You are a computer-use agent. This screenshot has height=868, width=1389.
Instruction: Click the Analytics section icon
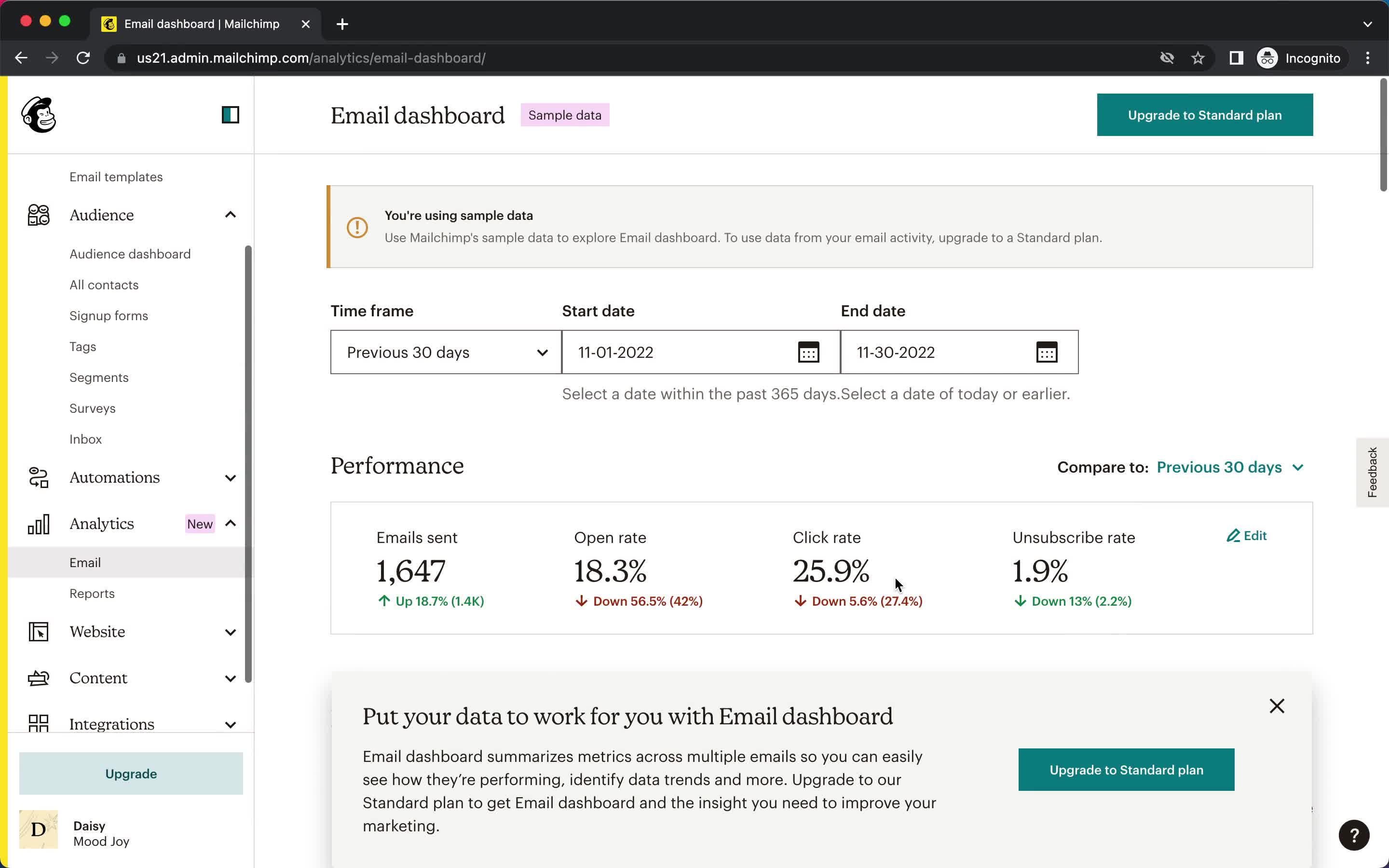[39, 524]
